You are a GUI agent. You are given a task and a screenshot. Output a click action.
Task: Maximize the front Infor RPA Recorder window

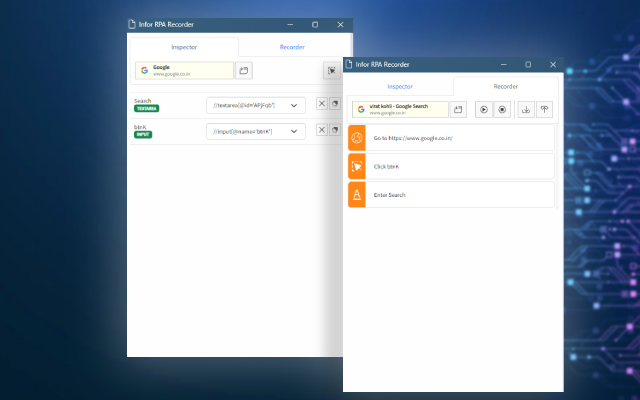[x=528, y=64]
